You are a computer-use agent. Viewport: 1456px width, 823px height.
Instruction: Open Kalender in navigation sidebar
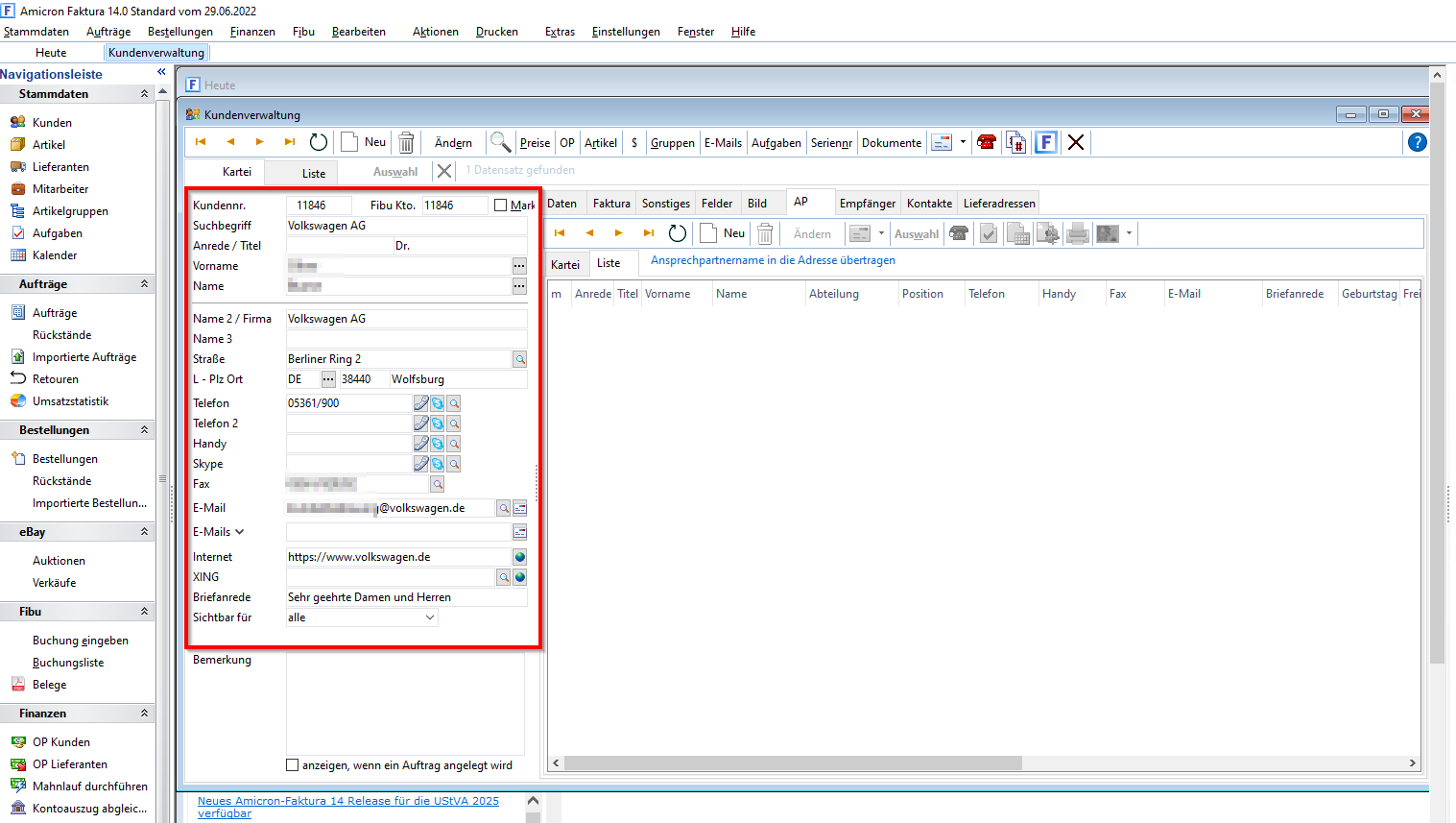click(55, 255)
